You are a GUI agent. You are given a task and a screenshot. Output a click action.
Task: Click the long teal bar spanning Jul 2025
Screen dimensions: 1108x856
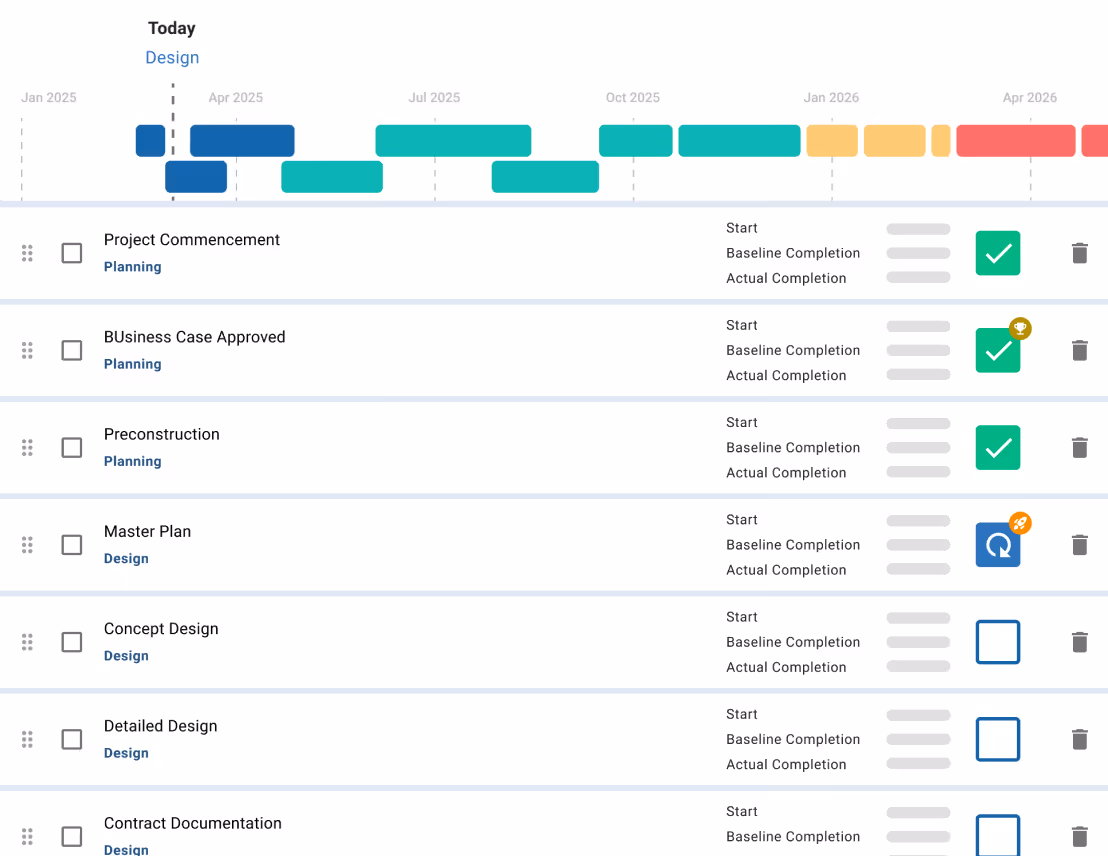(452, 140)
